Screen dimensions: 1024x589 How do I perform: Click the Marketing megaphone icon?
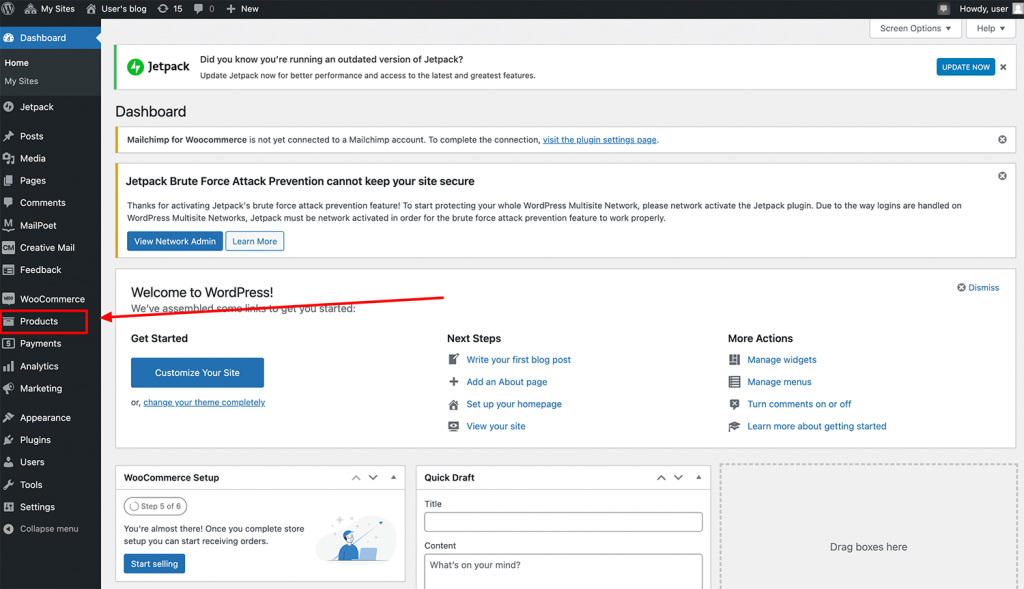[x=8, y=389]
